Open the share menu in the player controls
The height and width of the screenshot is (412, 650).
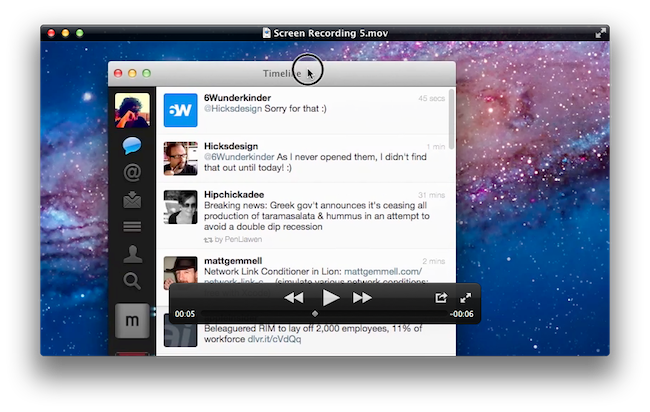[x=441, y=298]
